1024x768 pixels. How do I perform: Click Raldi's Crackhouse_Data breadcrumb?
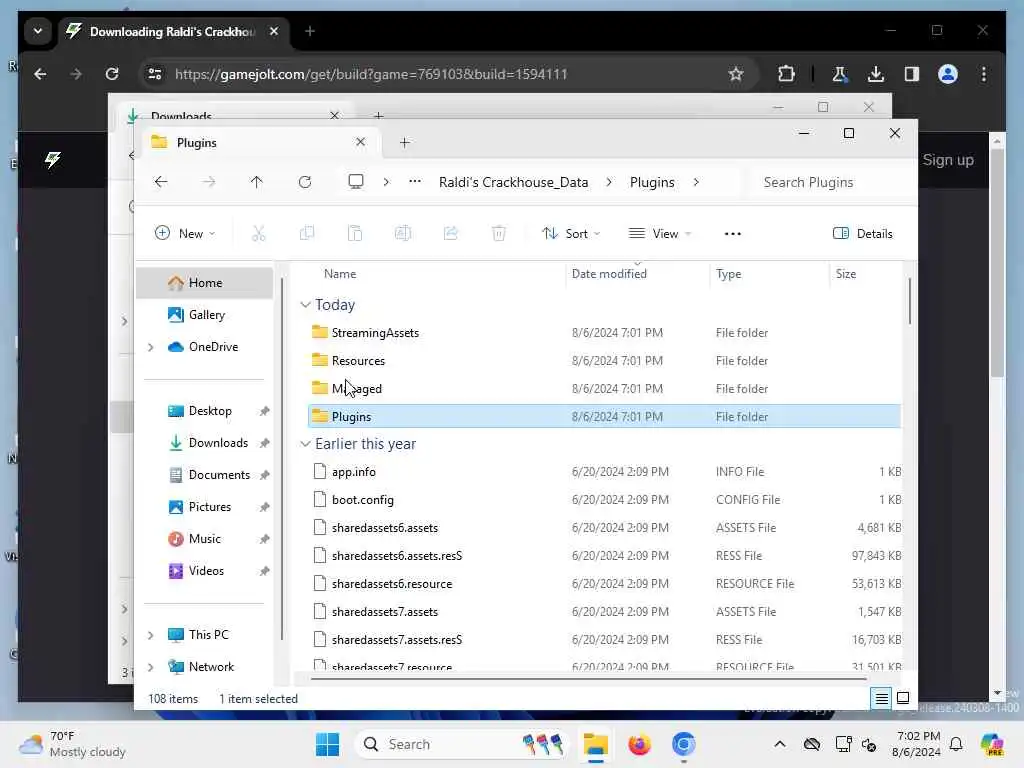point(513,182)
